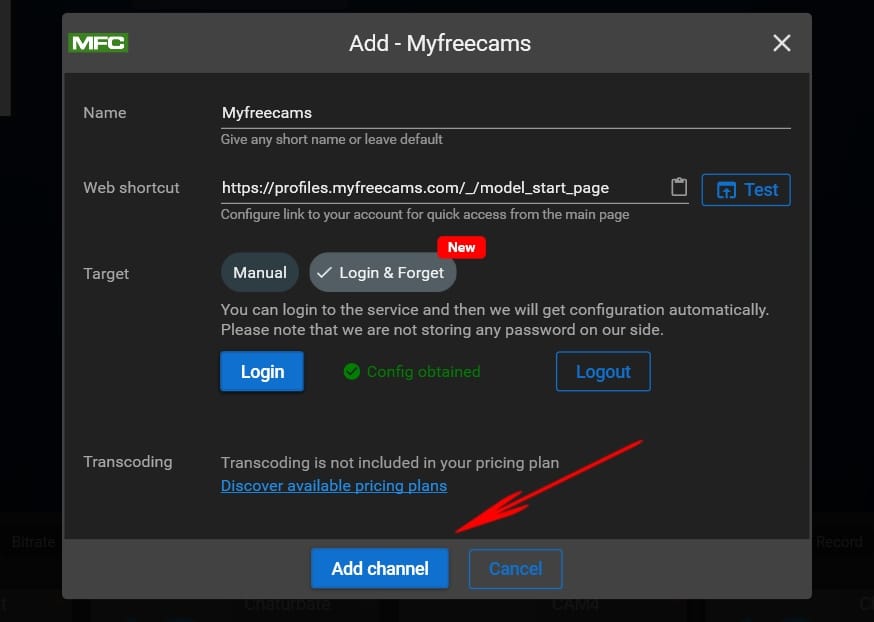Viewport: 874px width, 622px height.
Task: Click the 'Config obtained' status text
Action: (x=424, y=372)
